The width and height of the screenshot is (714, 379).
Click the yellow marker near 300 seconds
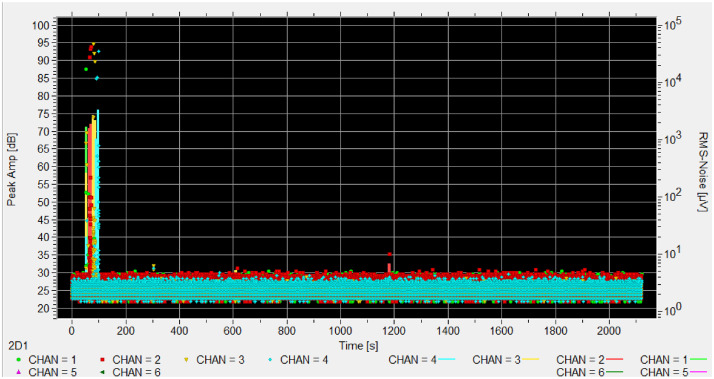[x=153, y=266]
